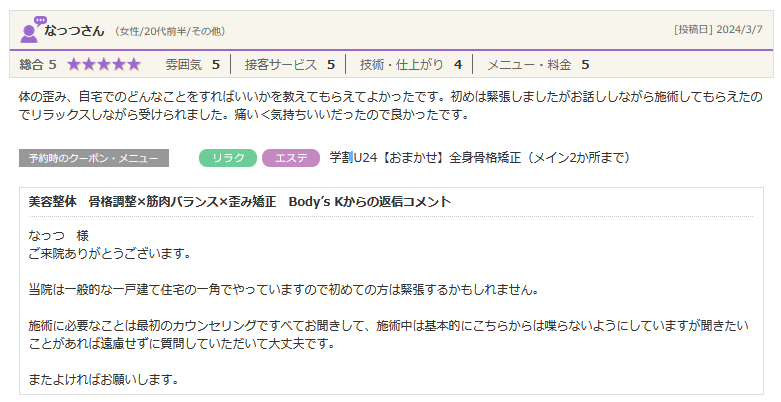Screen dimensions: 781x402
Task: Click the 学割U24 全身骨格矯正 coupon name
Action: (x=480, y=158)
